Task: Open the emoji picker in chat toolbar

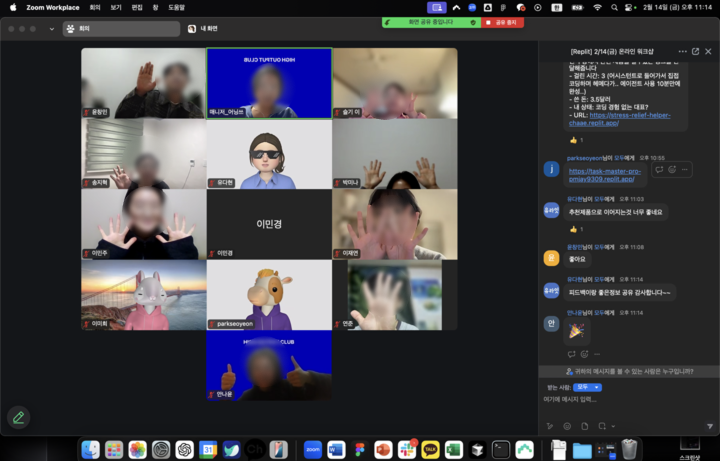Action: (x=567, y=427)
